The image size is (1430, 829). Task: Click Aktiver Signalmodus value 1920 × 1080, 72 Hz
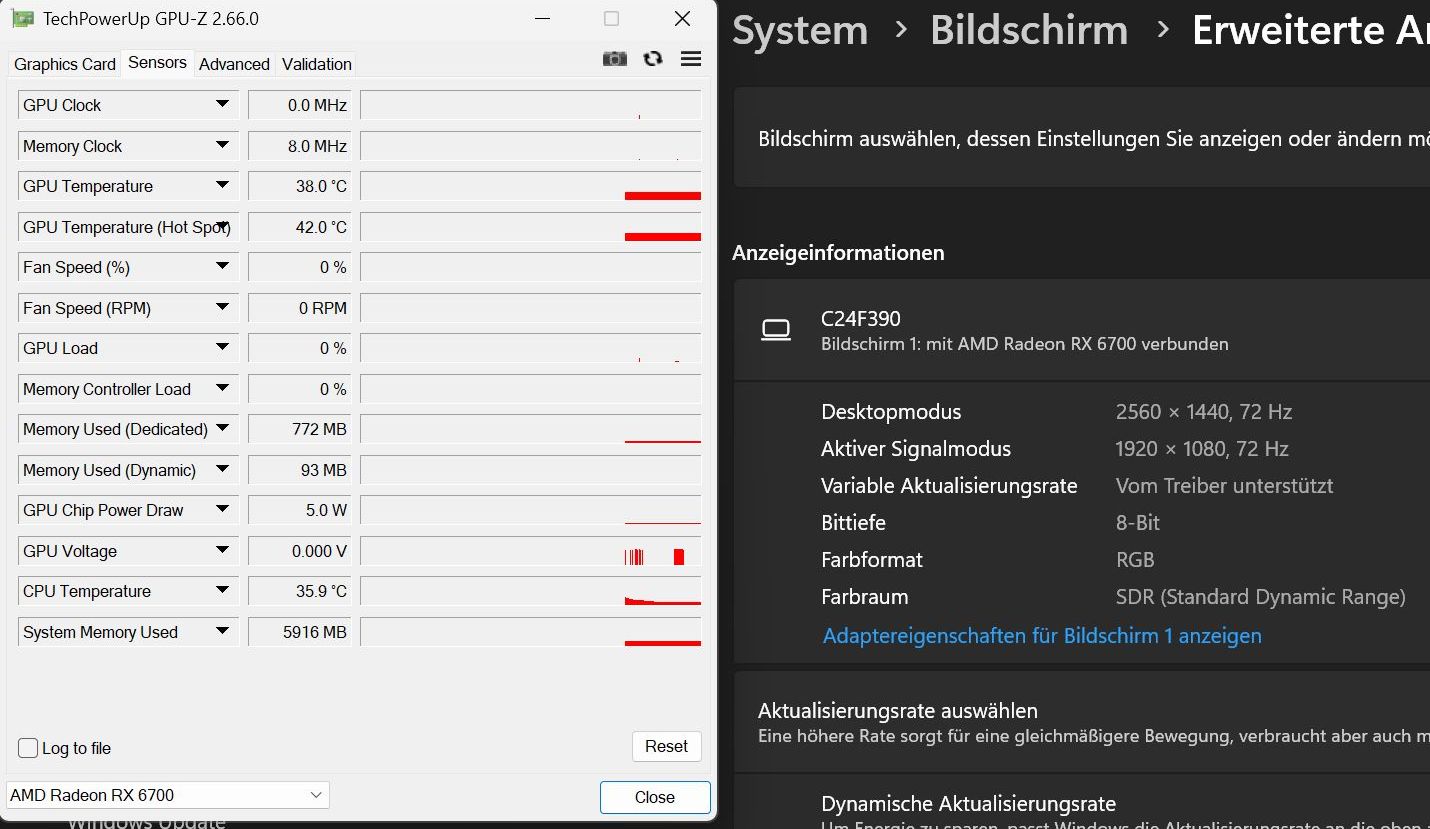coord(1202,449)
